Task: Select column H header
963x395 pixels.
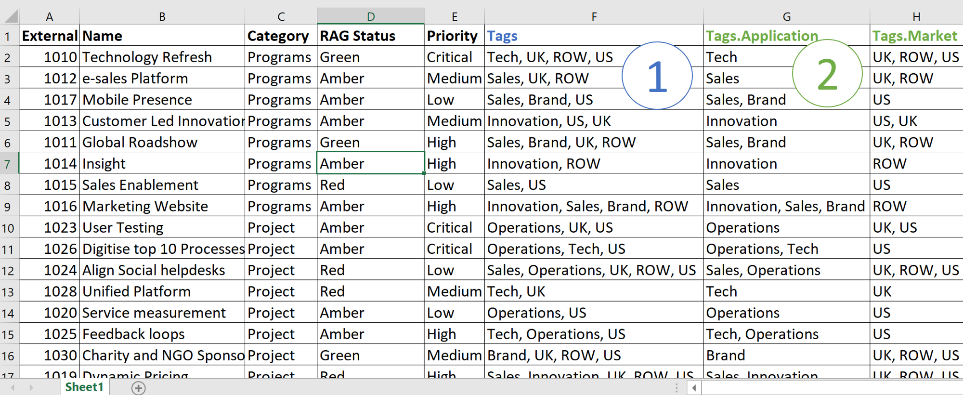Action: 916,17
